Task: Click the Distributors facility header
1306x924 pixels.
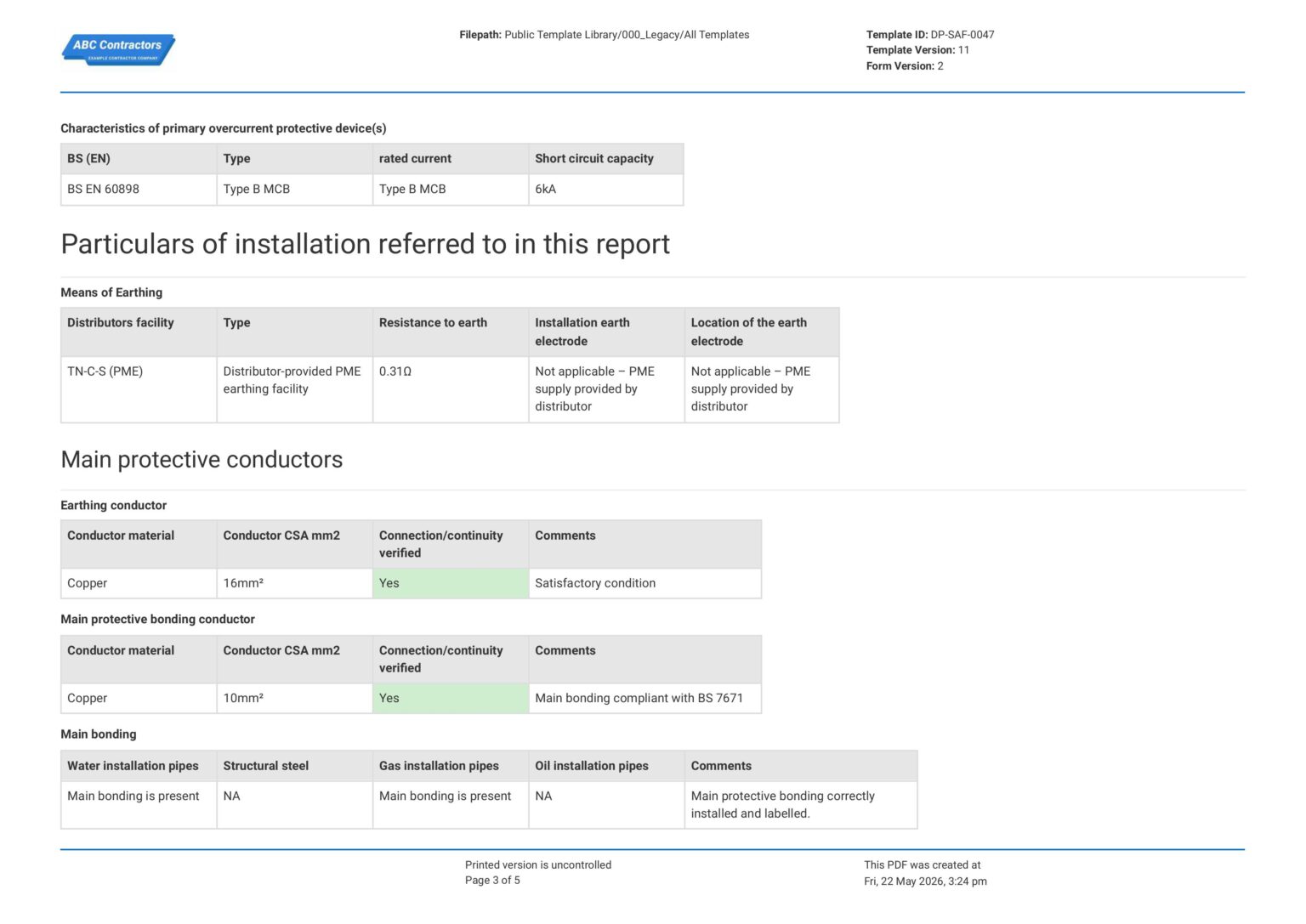Action: tap(139, 332)
